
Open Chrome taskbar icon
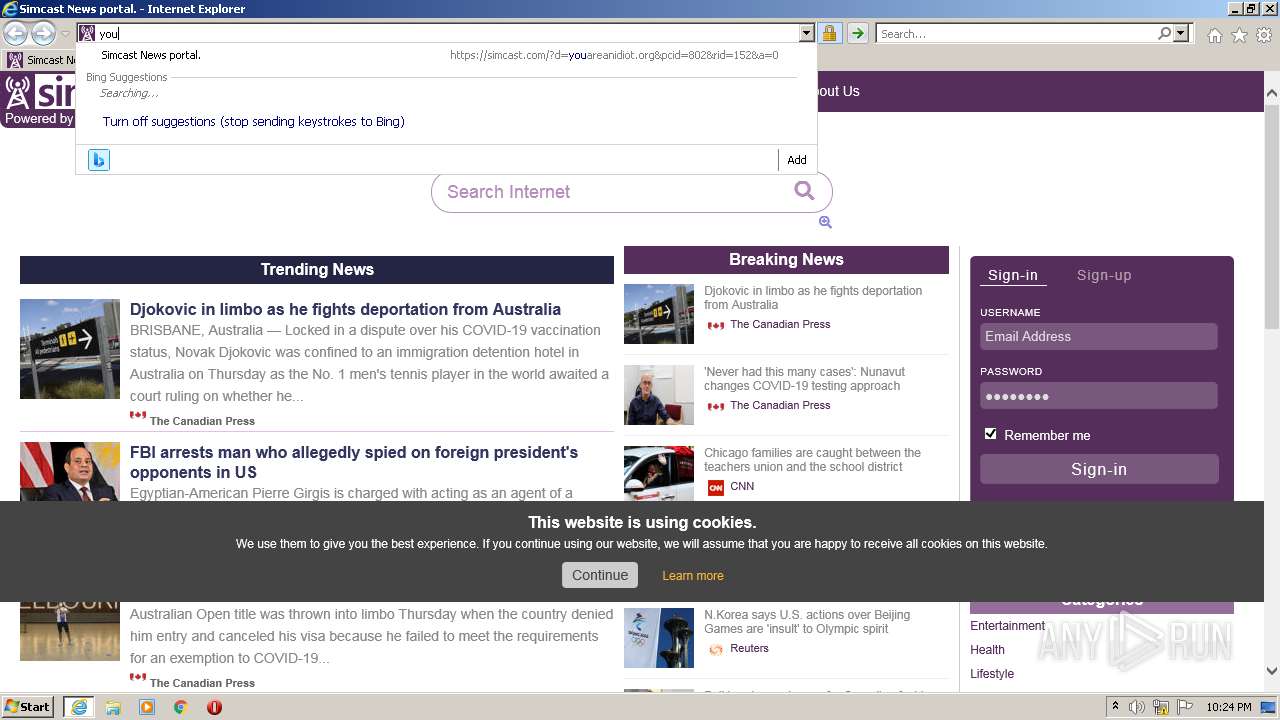pyautogui.click(x=181, y=707)
